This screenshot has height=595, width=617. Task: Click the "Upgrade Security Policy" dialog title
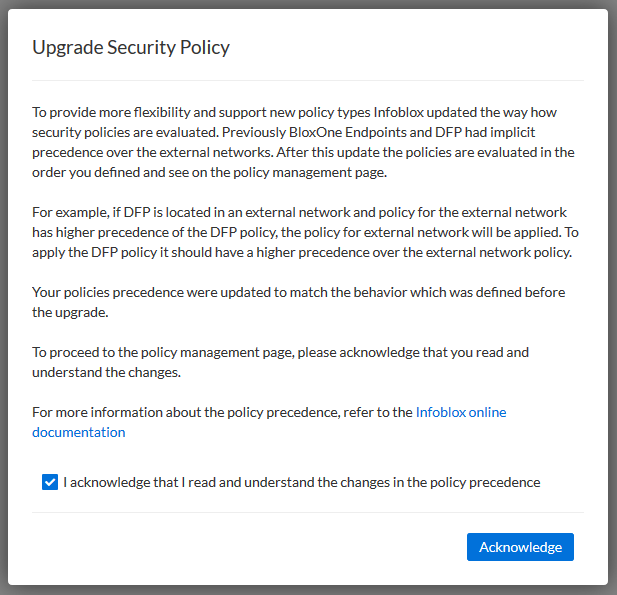[x=131, y=47]
